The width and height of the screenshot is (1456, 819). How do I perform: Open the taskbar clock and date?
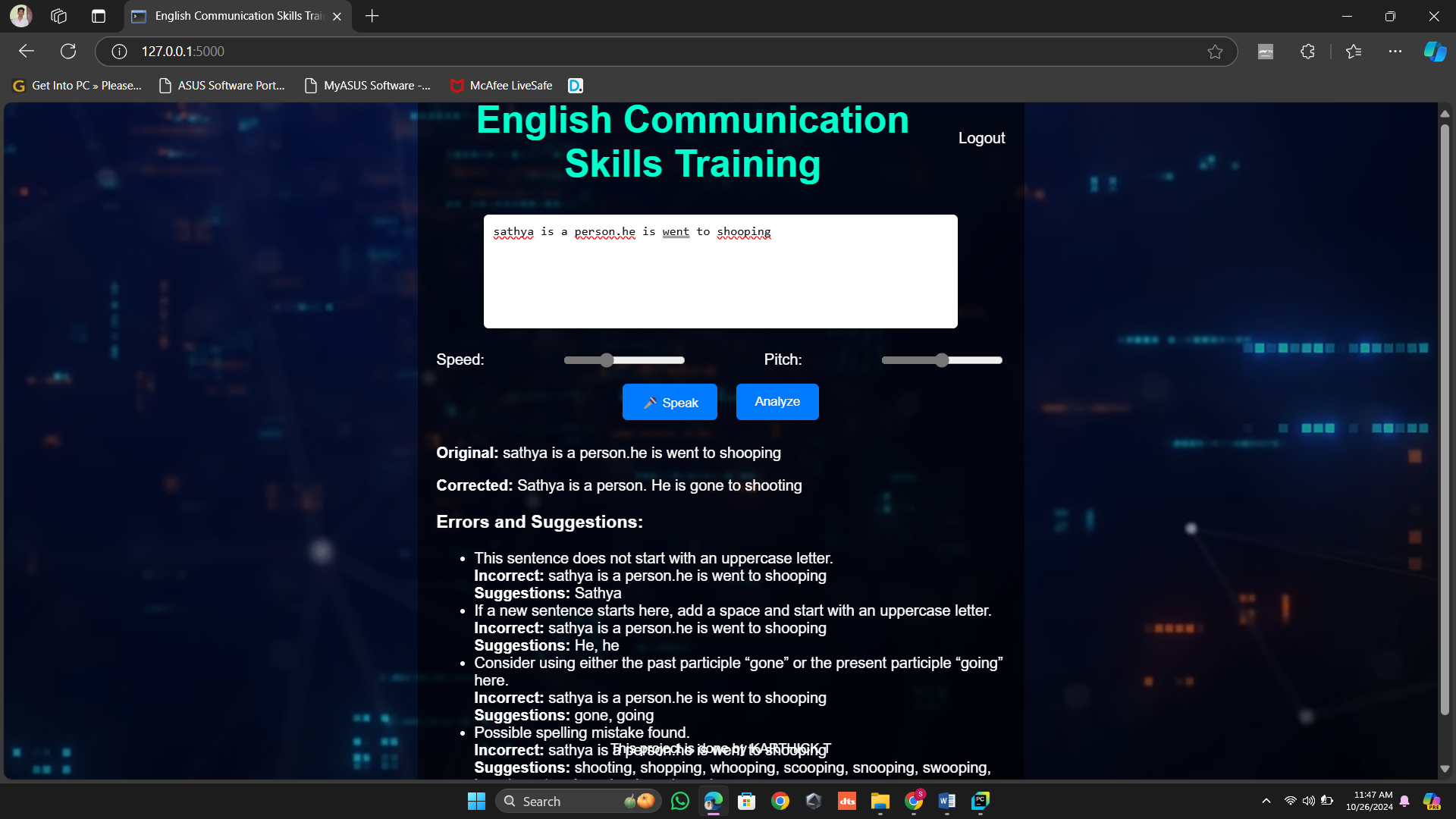tap(1370, 801)
